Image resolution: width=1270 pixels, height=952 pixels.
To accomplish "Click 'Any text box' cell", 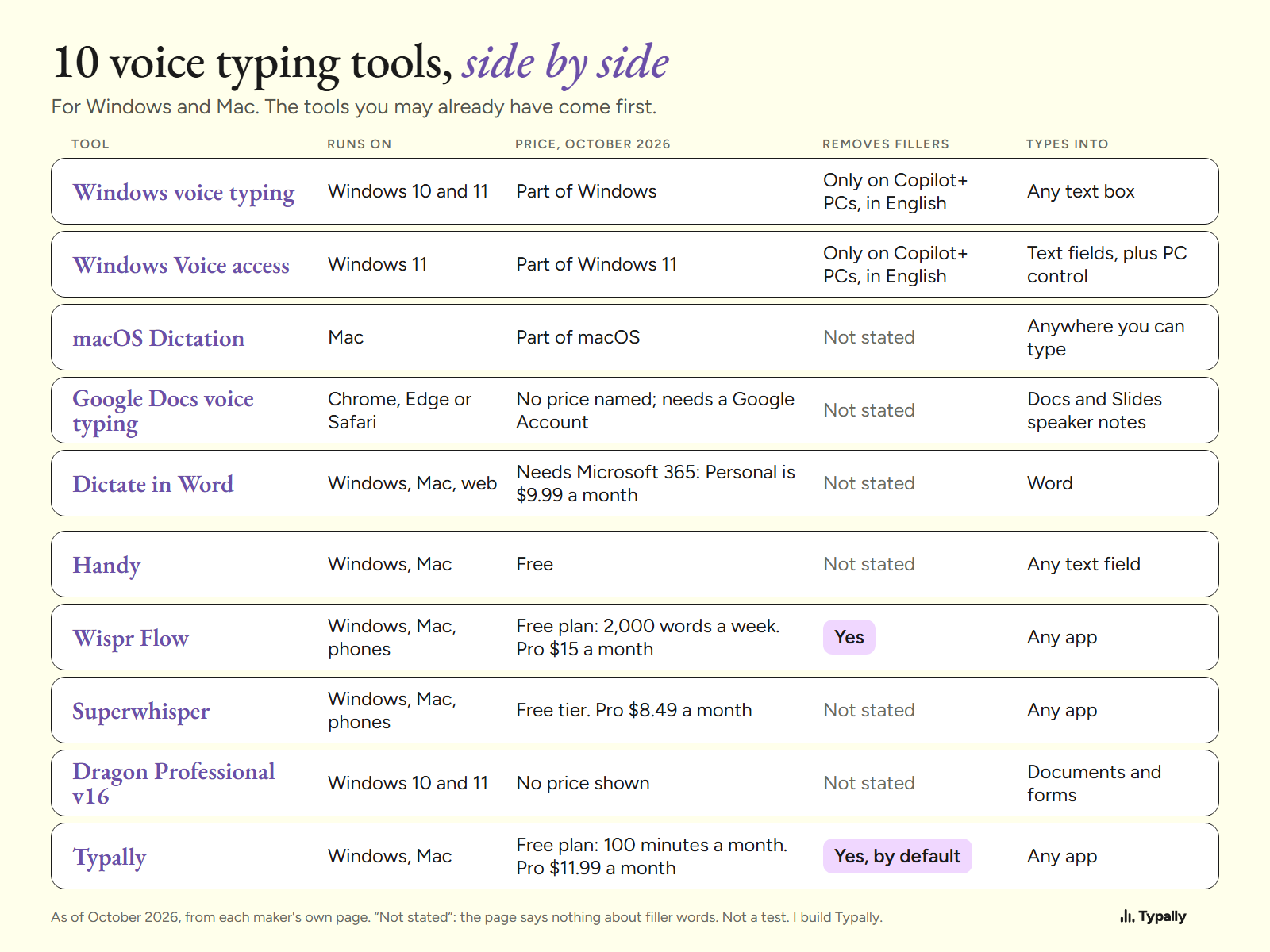I will pos(1081,191).
